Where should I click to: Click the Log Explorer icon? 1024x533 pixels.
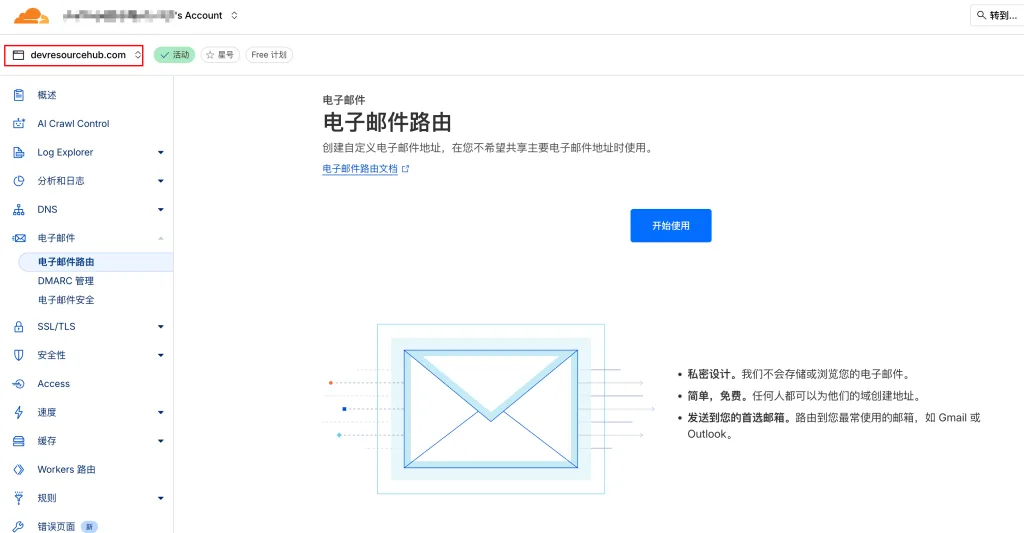coord(19,152)
